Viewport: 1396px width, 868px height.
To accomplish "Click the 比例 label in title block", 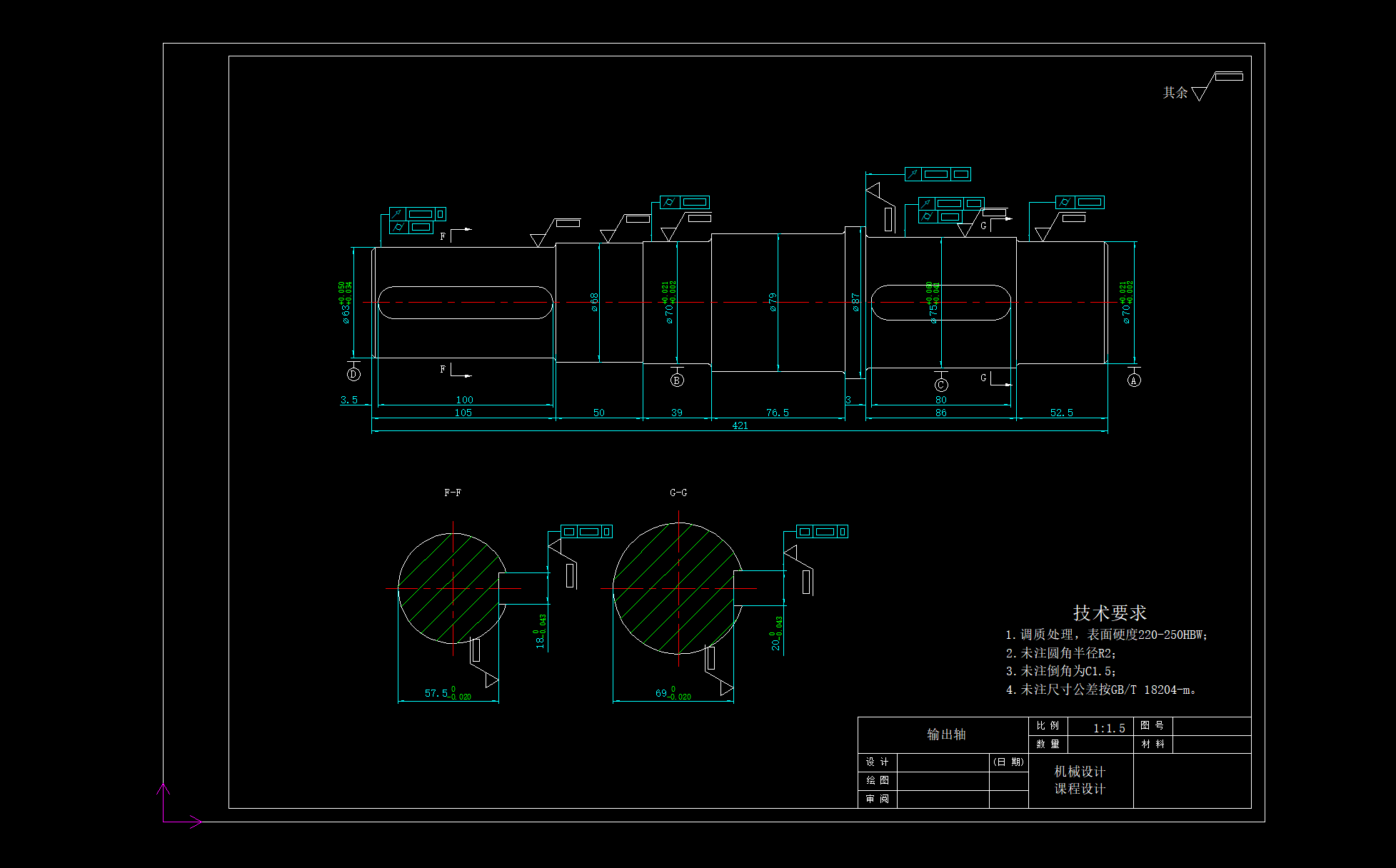I will (1048, 725).
